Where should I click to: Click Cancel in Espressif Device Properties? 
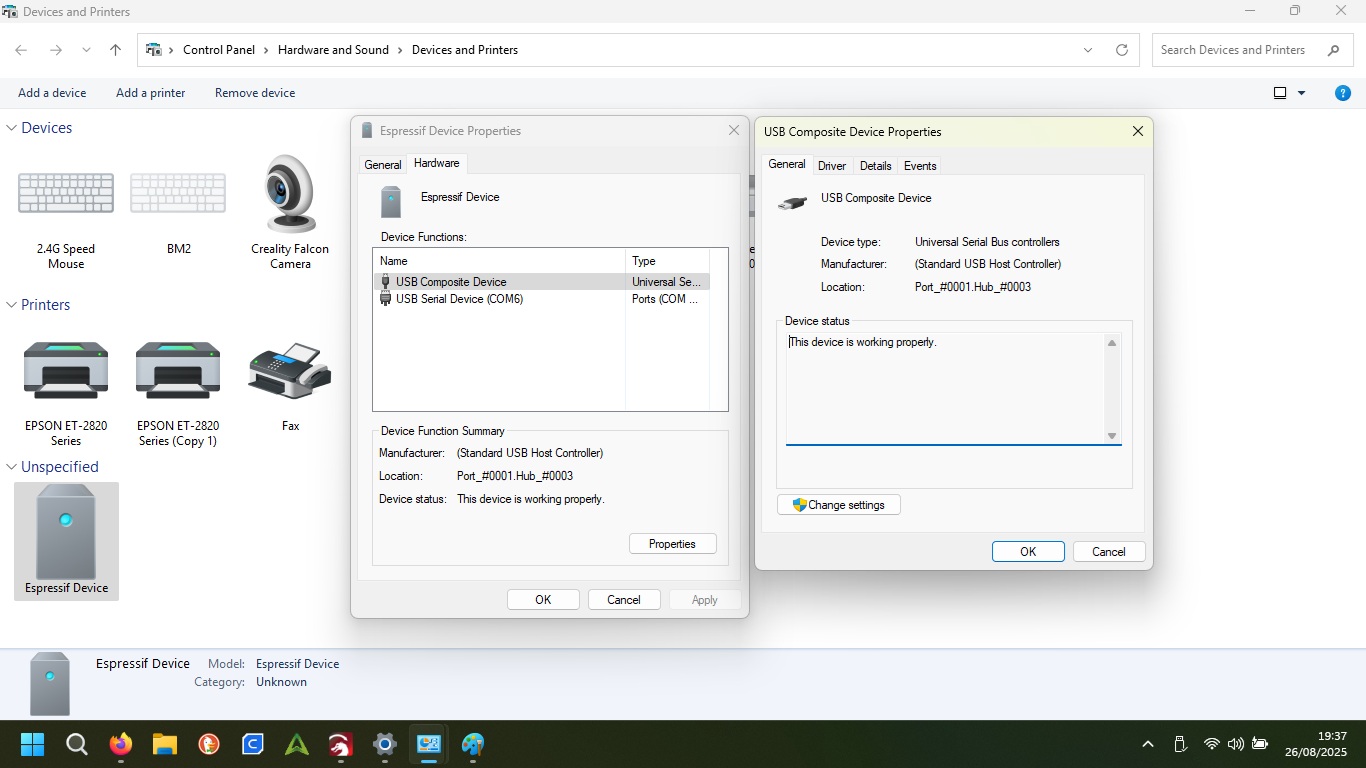point(623,600)
